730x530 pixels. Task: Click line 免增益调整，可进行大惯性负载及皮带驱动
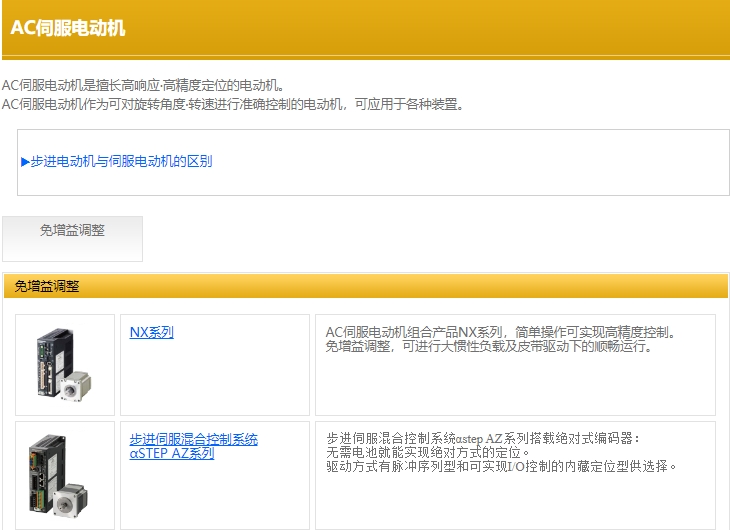[489, 347]
